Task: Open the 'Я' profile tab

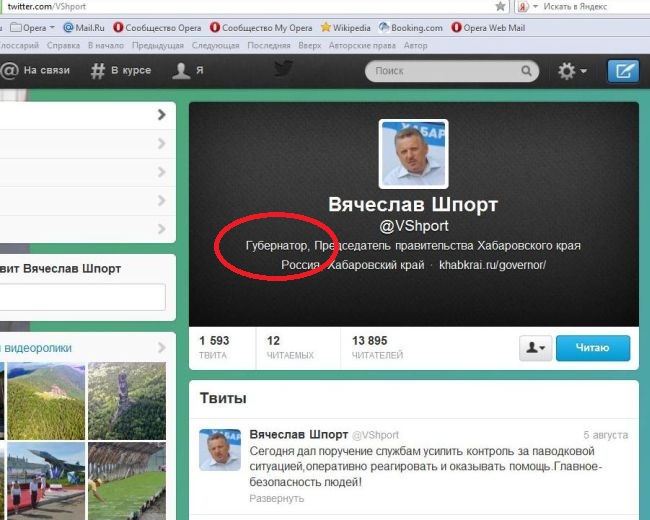Action: pyautogui.click(x=188, y=70)
